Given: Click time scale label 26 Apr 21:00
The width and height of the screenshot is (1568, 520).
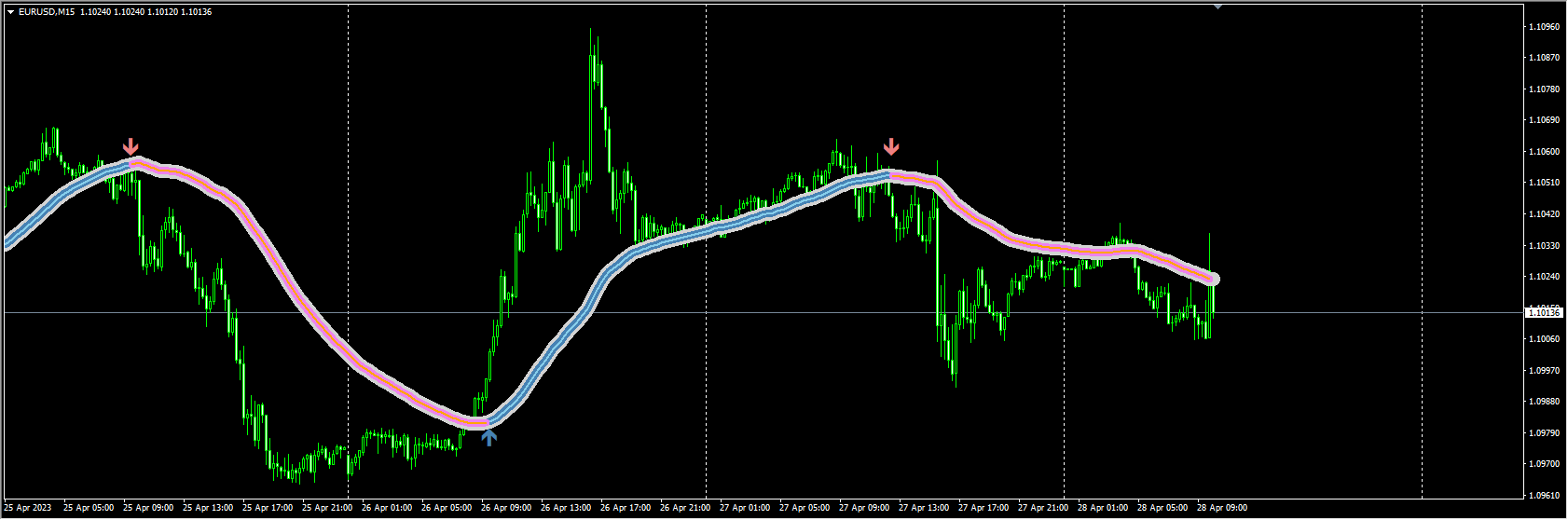Looking at the screenshot, I should click(x=685, y=508).
